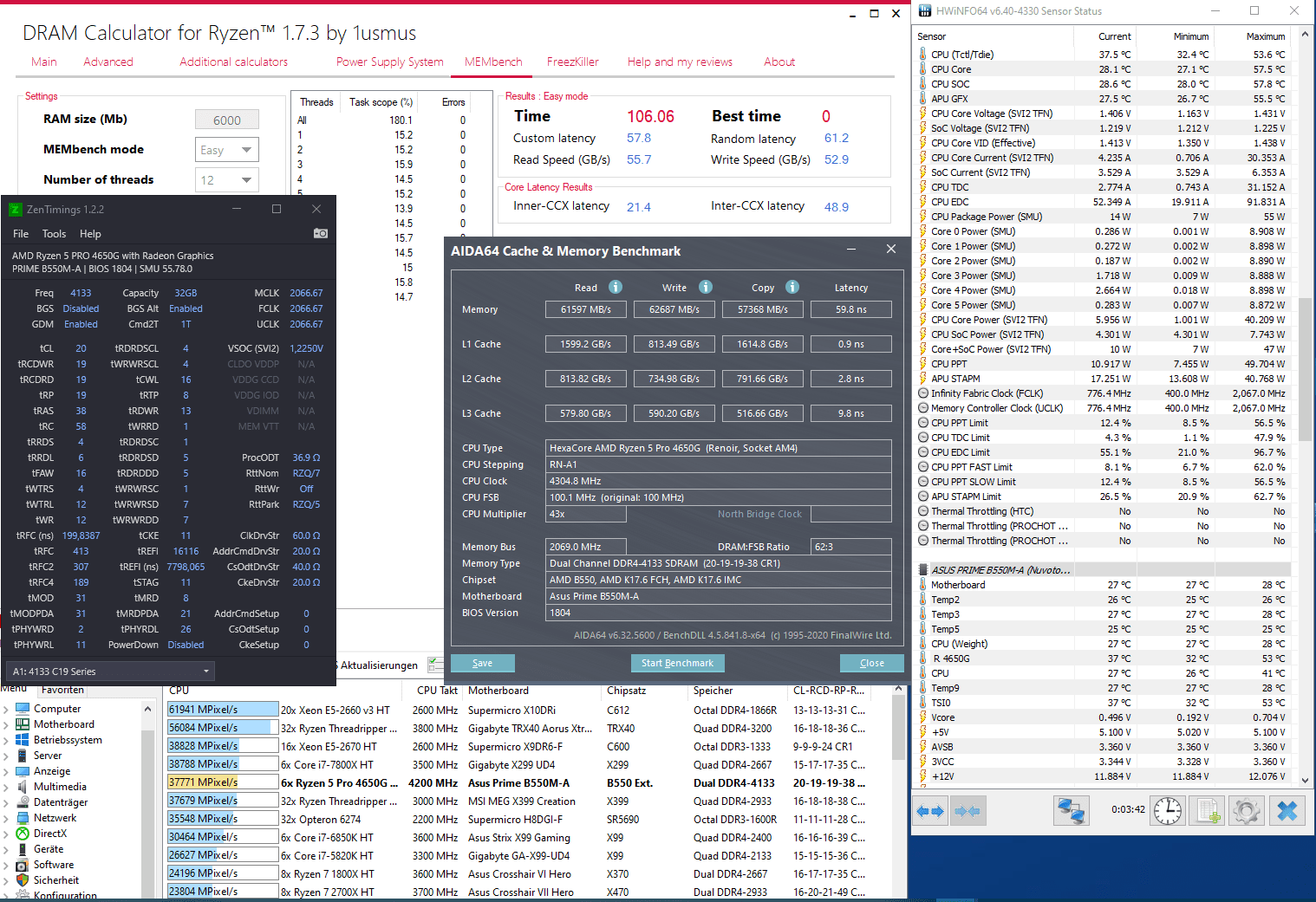Screen dimensions: 1316x902
Task: Switch to Favoriten tab in AIDA64
Action: (x=62, y=691)
